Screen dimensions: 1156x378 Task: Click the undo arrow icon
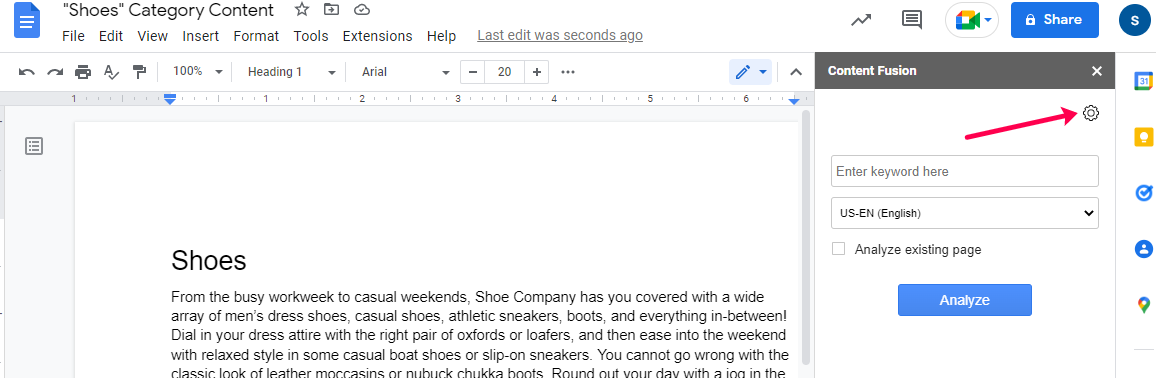click(x=27, y=72)
